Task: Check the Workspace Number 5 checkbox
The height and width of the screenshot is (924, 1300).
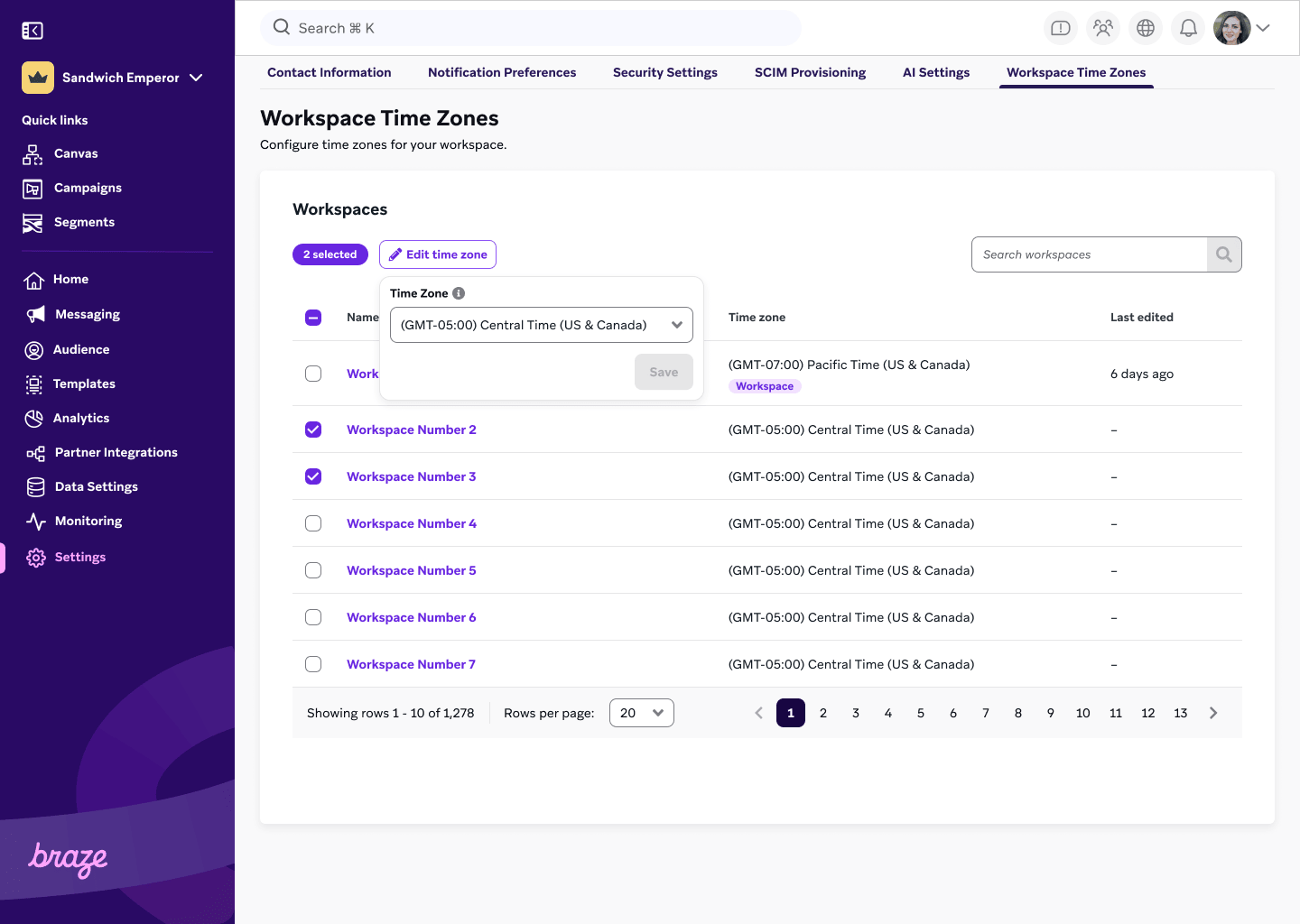Action: (x=313, y=570)
